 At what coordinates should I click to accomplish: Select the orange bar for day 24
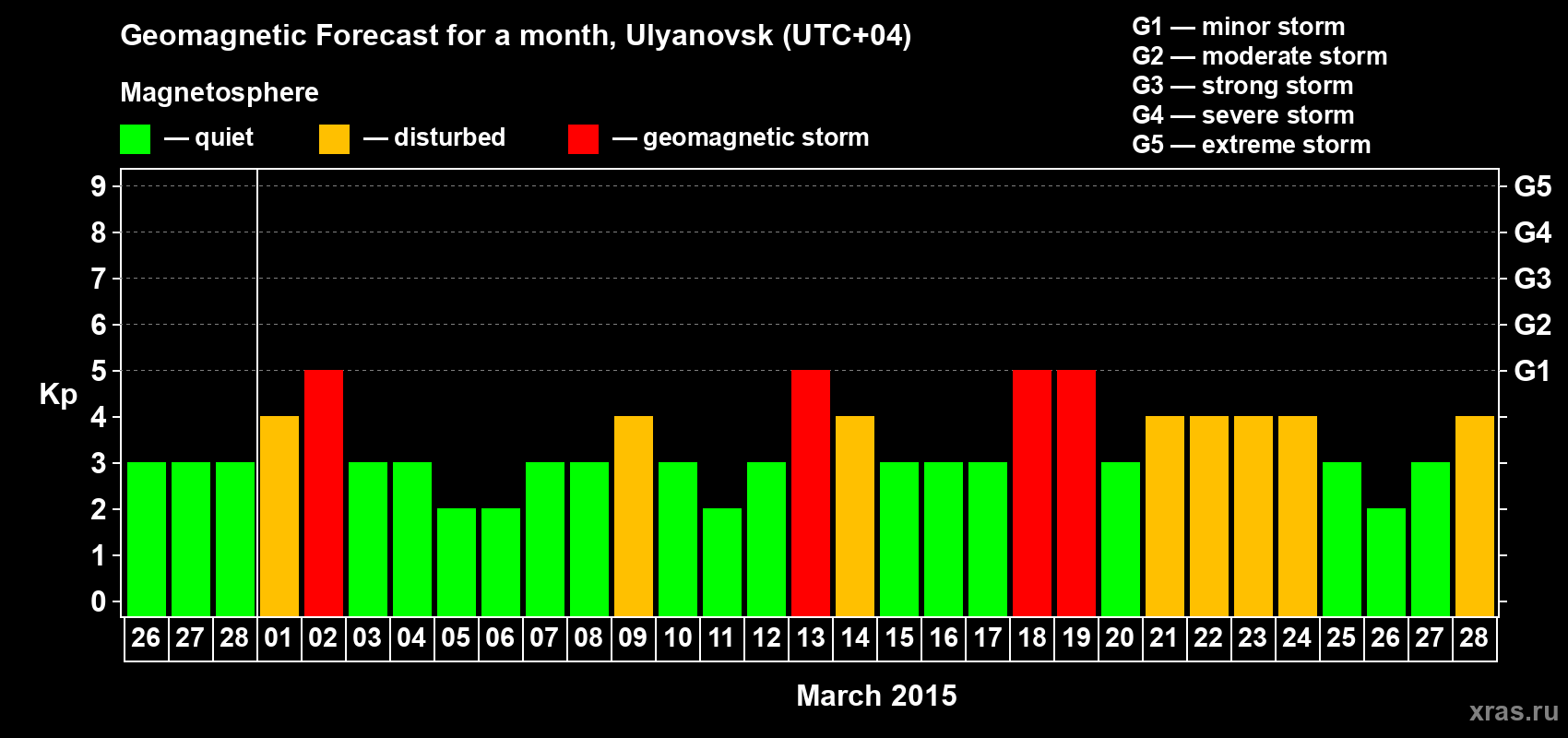[1298, 517]
